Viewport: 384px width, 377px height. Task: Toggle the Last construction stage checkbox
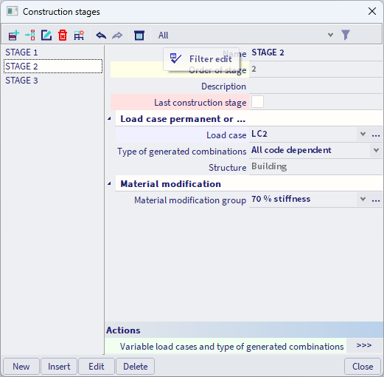point(257,102)
